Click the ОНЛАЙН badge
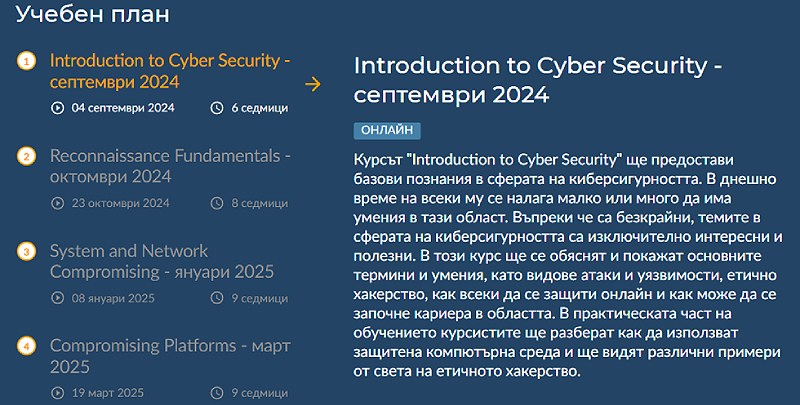 (x=387, y=131)
